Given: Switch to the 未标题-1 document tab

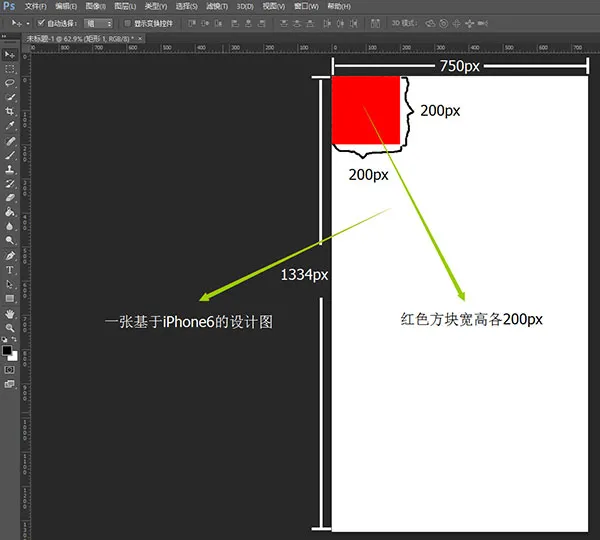Looking at the screenshot, I should tap(80, 39).
